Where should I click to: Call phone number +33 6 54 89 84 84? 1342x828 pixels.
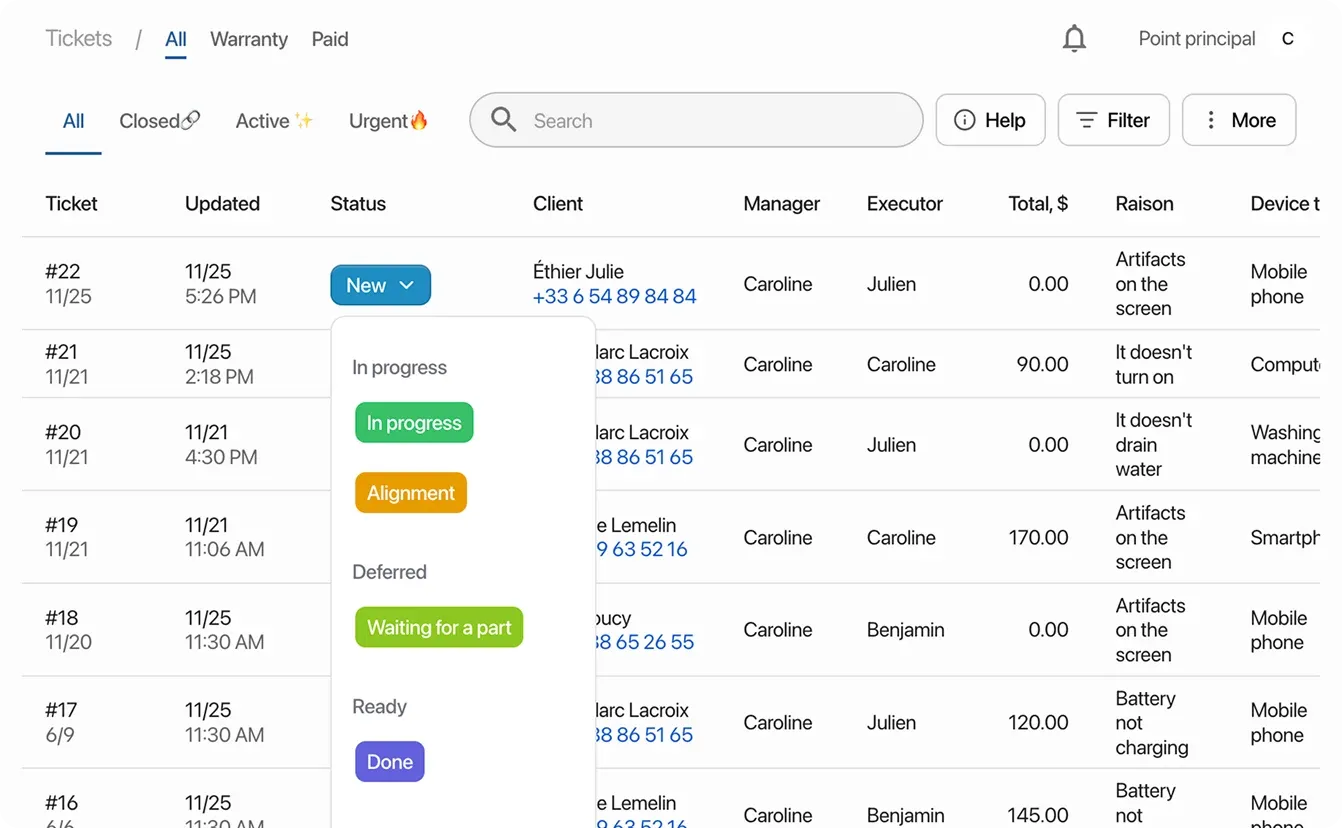tap(614, 297)
